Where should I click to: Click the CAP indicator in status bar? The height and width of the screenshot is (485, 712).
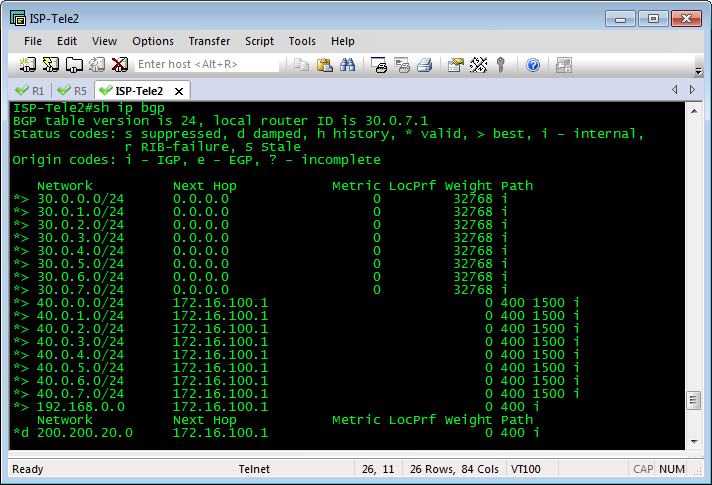(643, 469)
